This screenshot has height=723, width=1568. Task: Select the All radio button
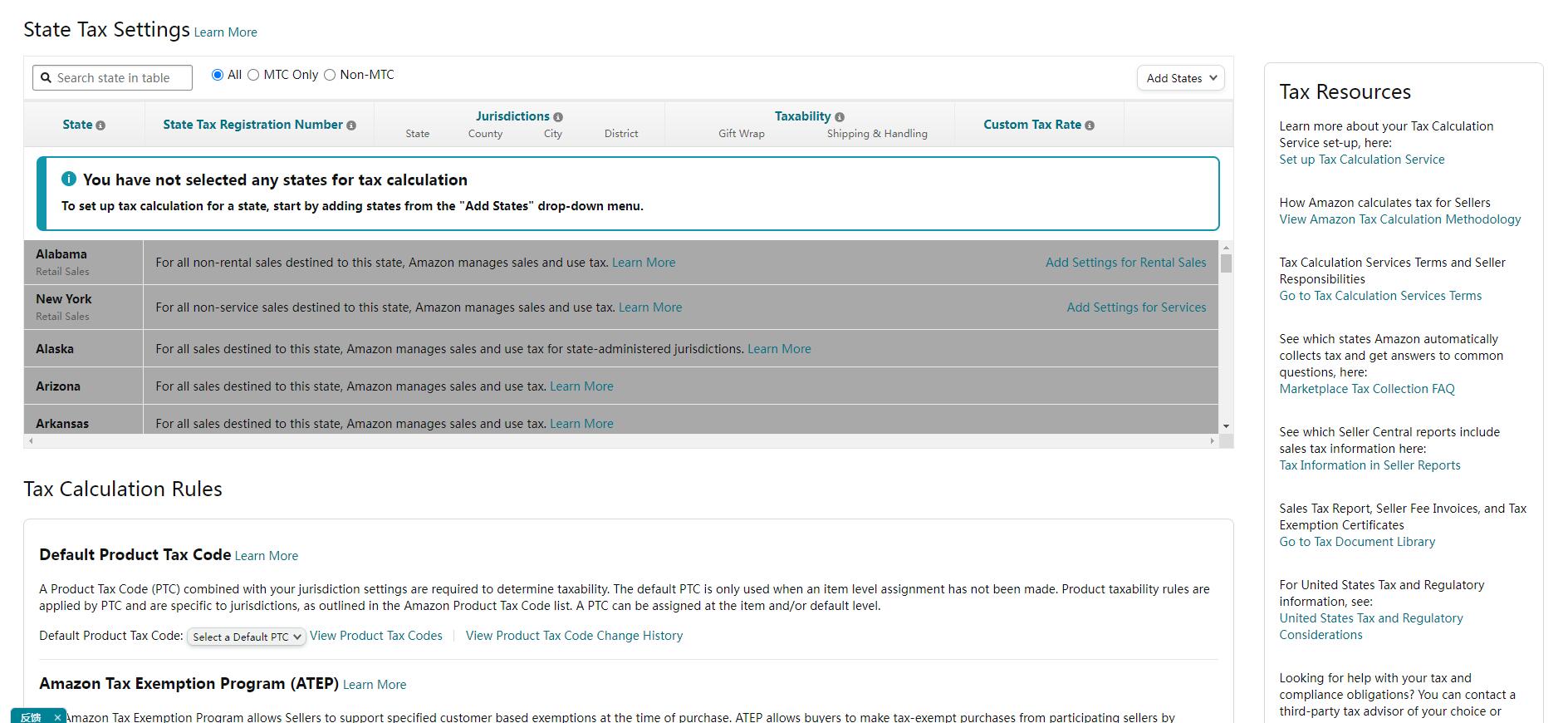(218, 75)
